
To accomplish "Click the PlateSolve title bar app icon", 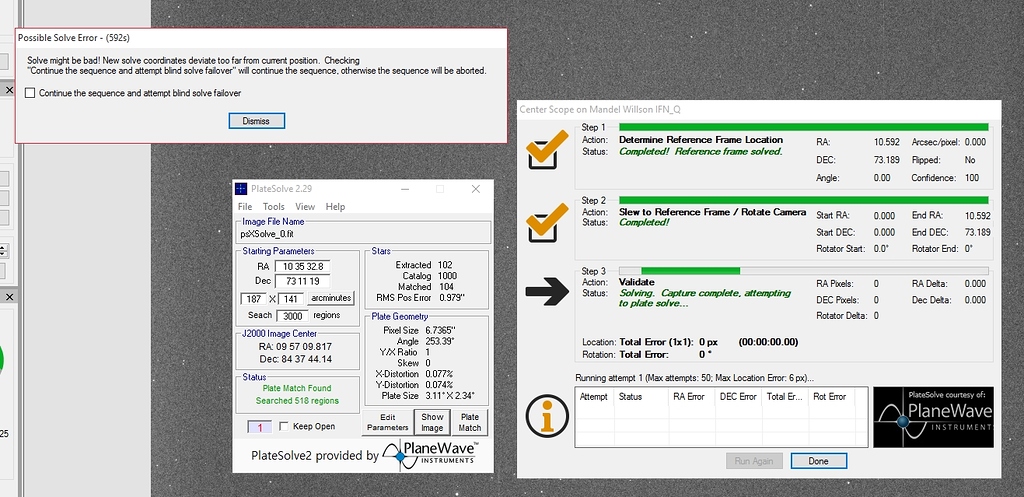I will [241, 189].
